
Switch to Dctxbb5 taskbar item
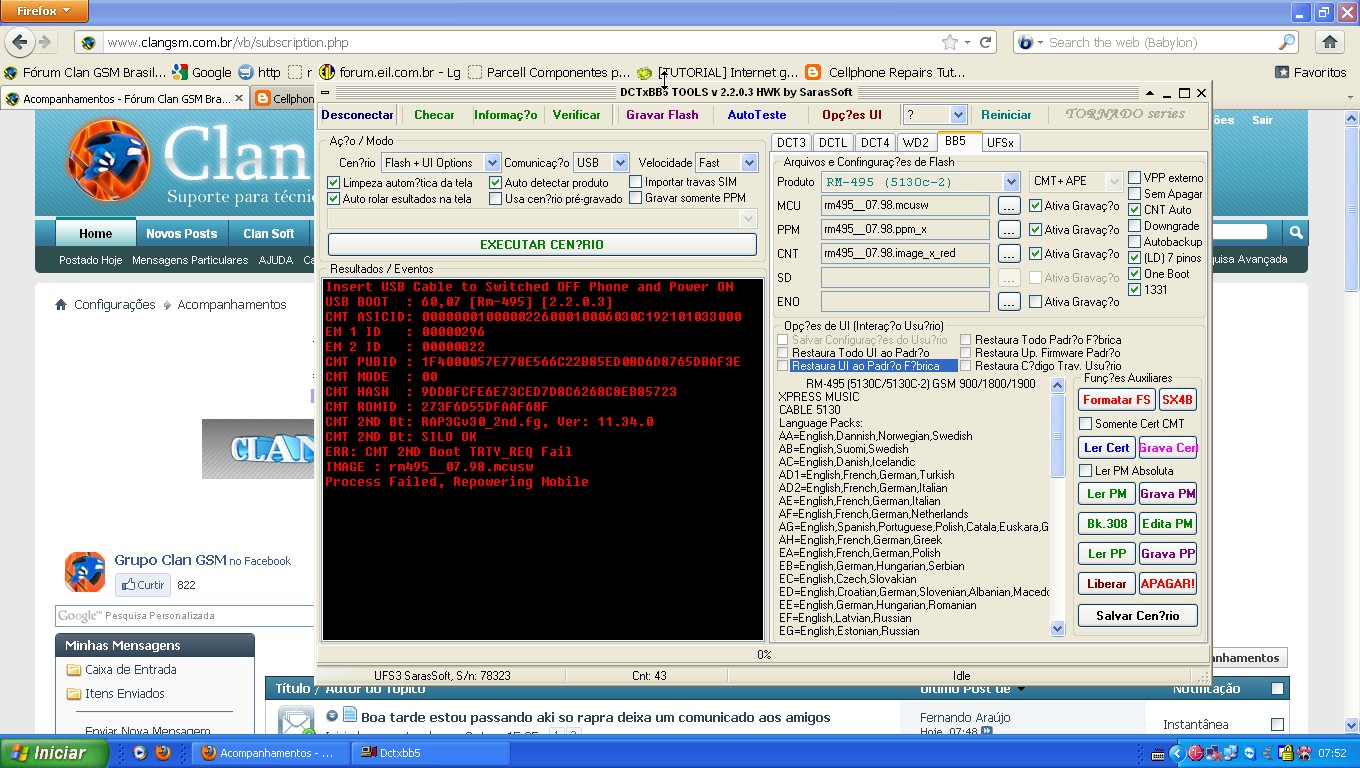(x=430, y=753)
